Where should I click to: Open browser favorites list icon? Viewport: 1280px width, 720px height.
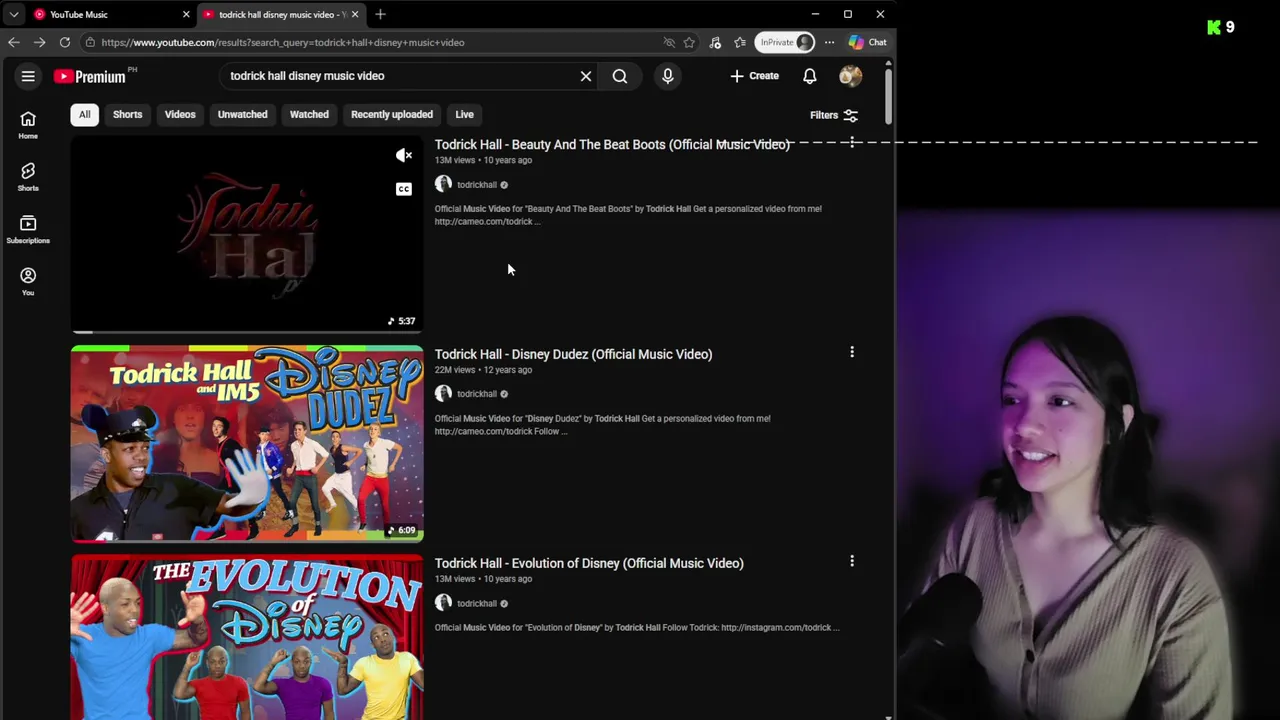pos(740,42)
